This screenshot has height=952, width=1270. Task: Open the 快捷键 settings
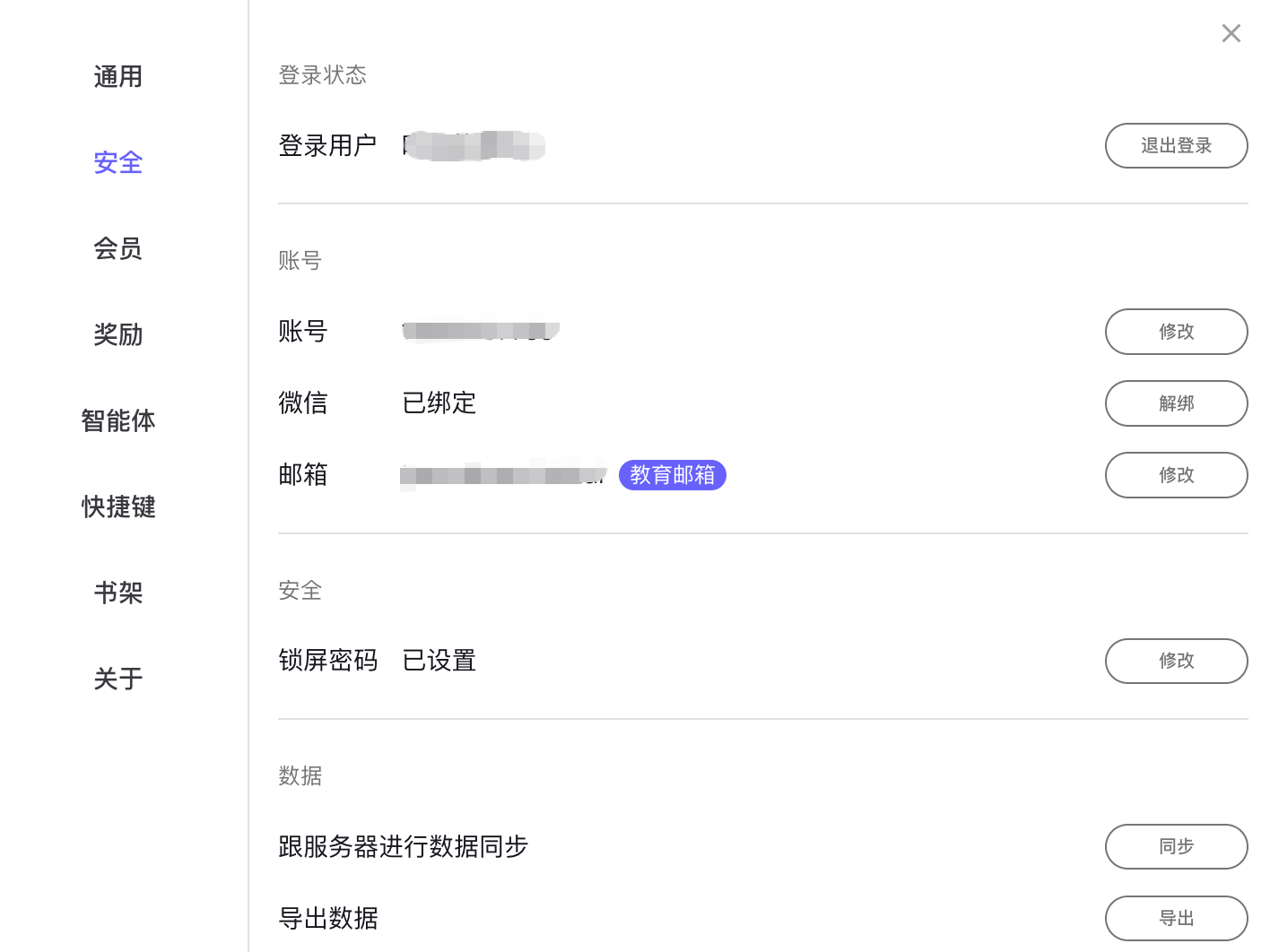[118, 507]
